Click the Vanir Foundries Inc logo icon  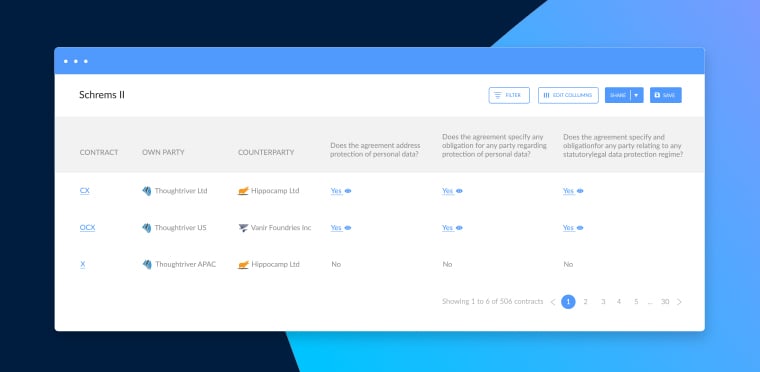pyautogui.click(x=243, y=228)
